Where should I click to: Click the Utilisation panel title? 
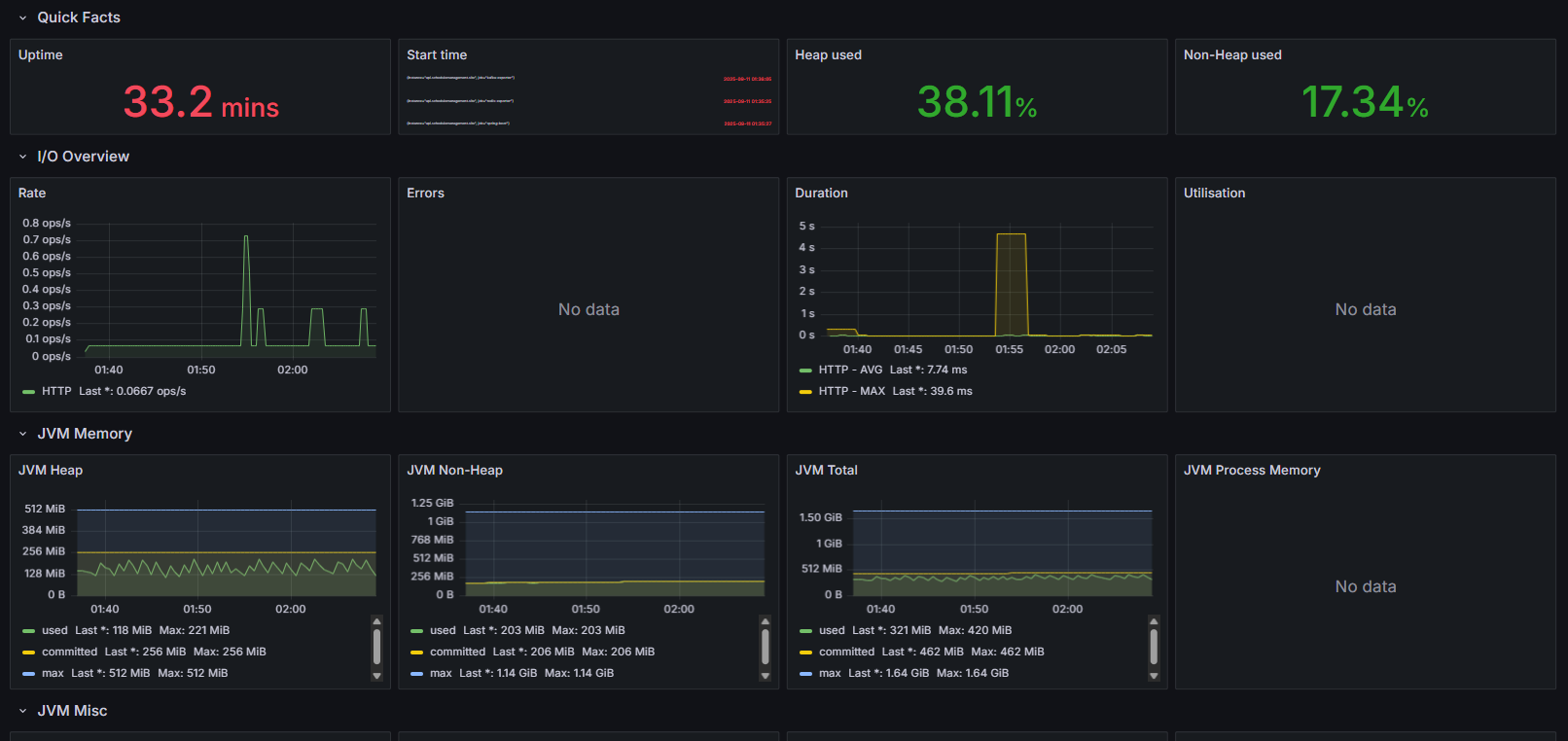click(x=1214, y=193)
